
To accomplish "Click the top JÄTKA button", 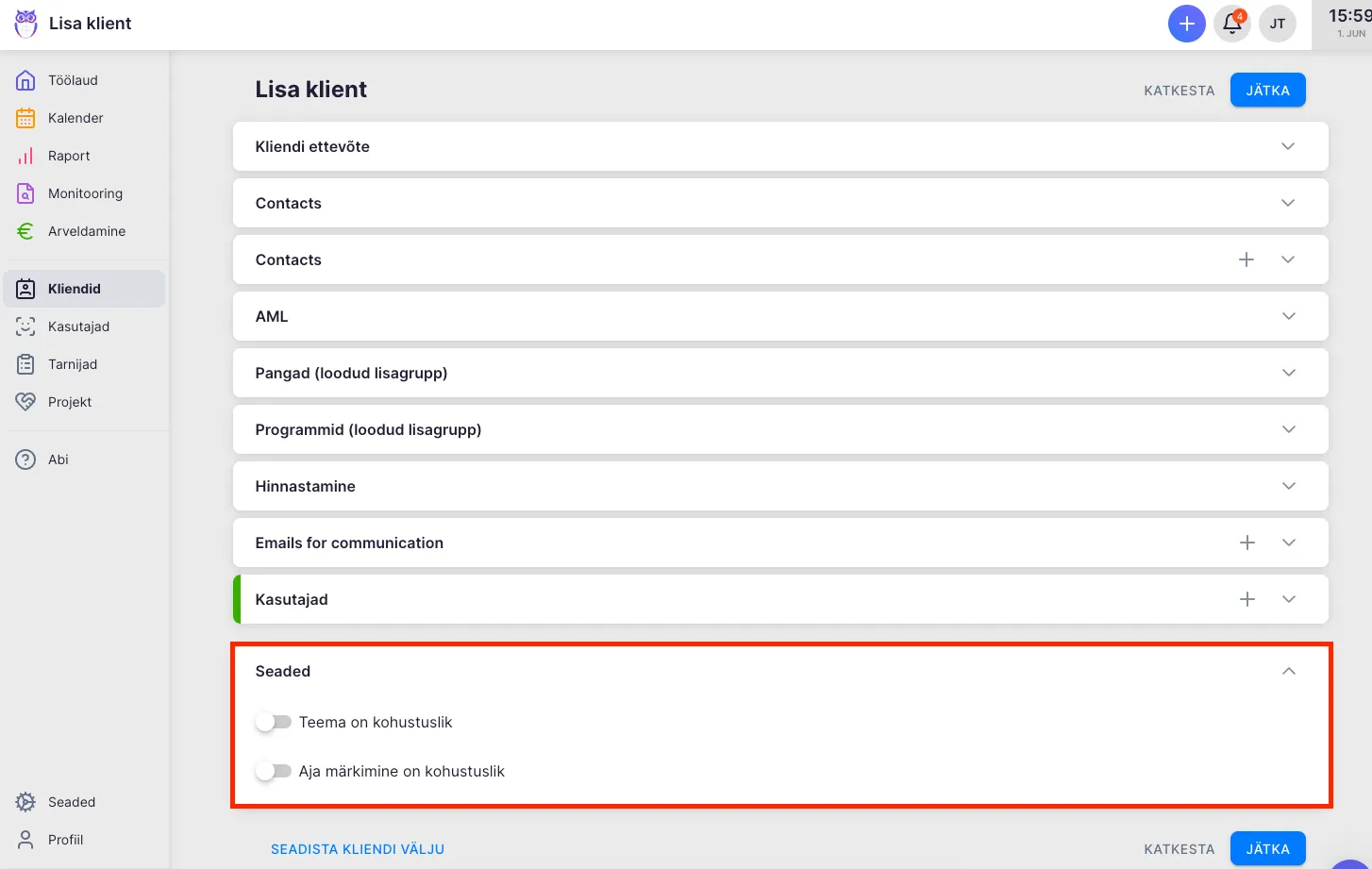I will 1267,91.
